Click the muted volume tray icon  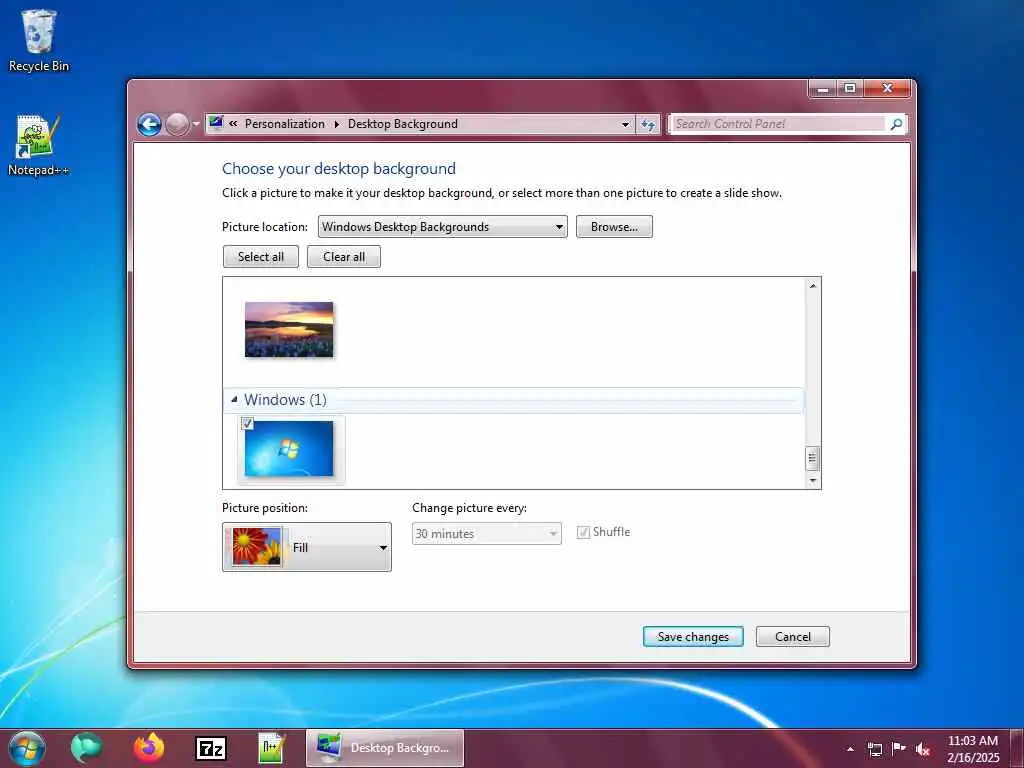pos(923,749)
